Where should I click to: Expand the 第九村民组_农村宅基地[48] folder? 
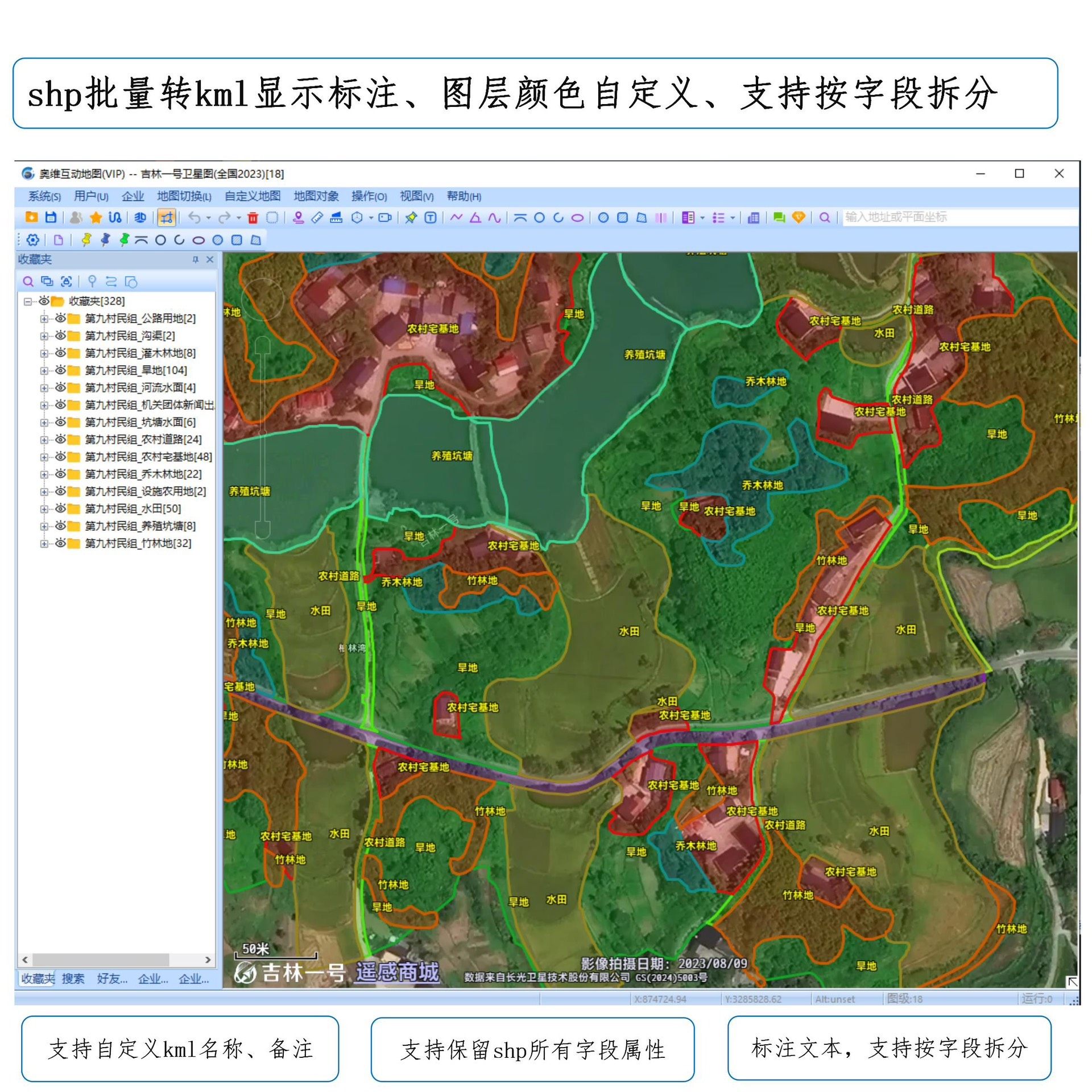coord(44,457)
